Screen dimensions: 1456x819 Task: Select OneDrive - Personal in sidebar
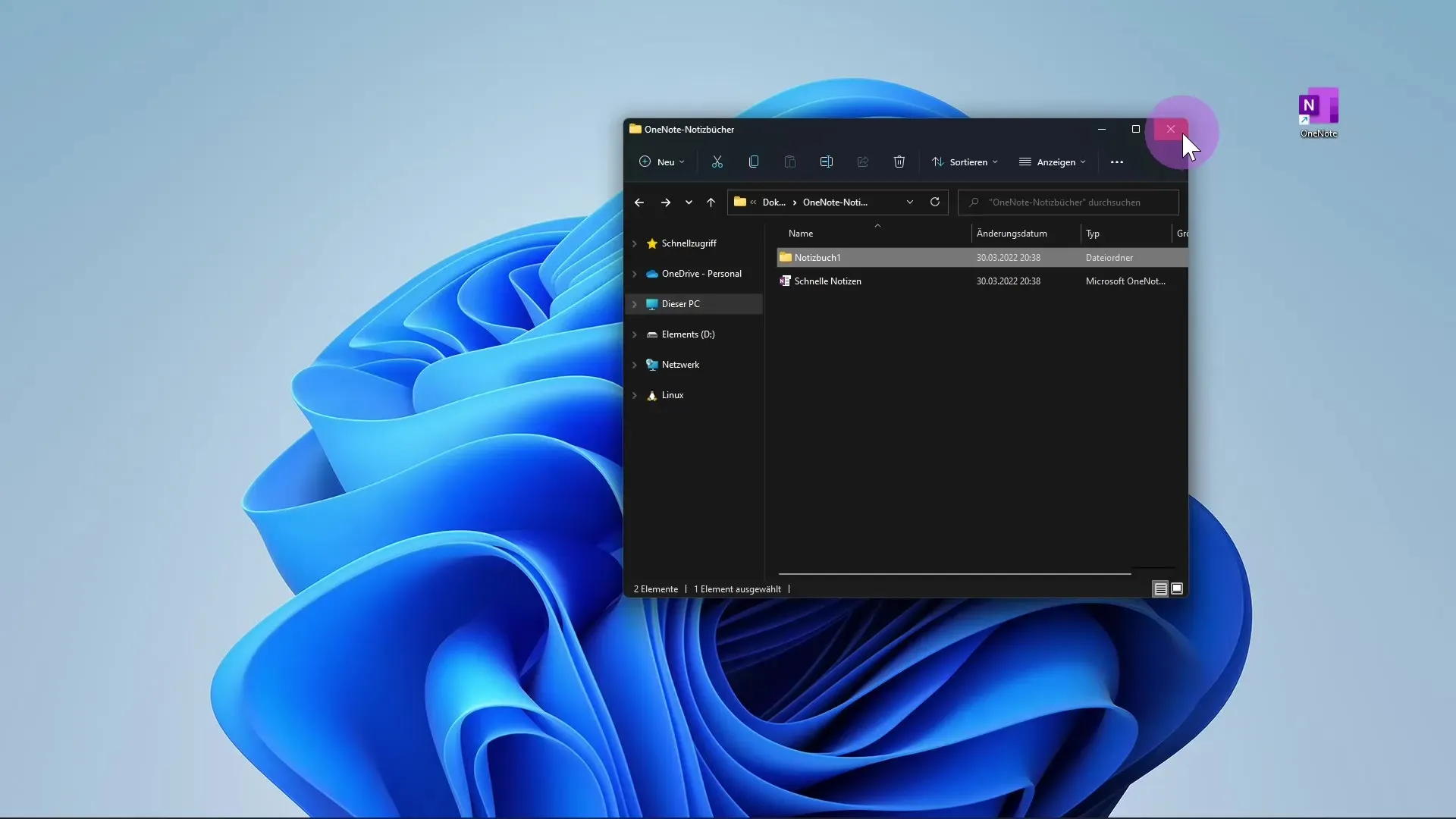point(701,274)
